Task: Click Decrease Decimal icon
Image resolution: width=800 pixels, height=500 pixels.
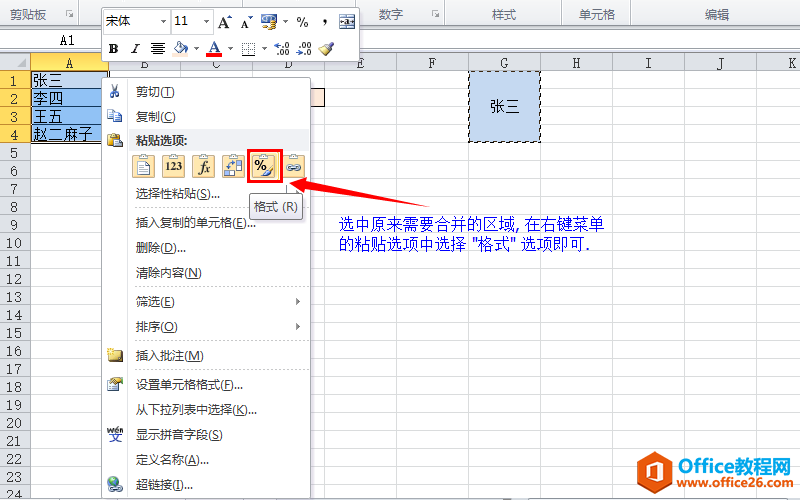Action: tap(304, 48)
